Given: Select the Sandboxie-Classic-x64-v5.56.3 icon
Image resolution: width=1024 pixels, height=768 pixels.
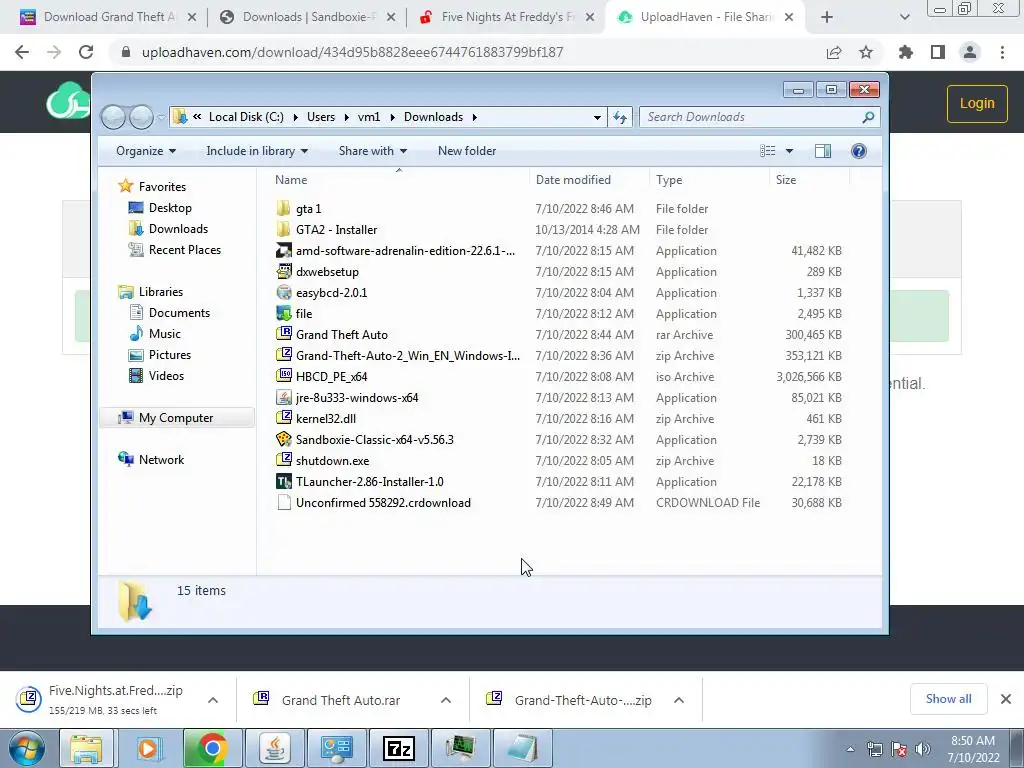Looking at the screenshot, I should (283, 440).
